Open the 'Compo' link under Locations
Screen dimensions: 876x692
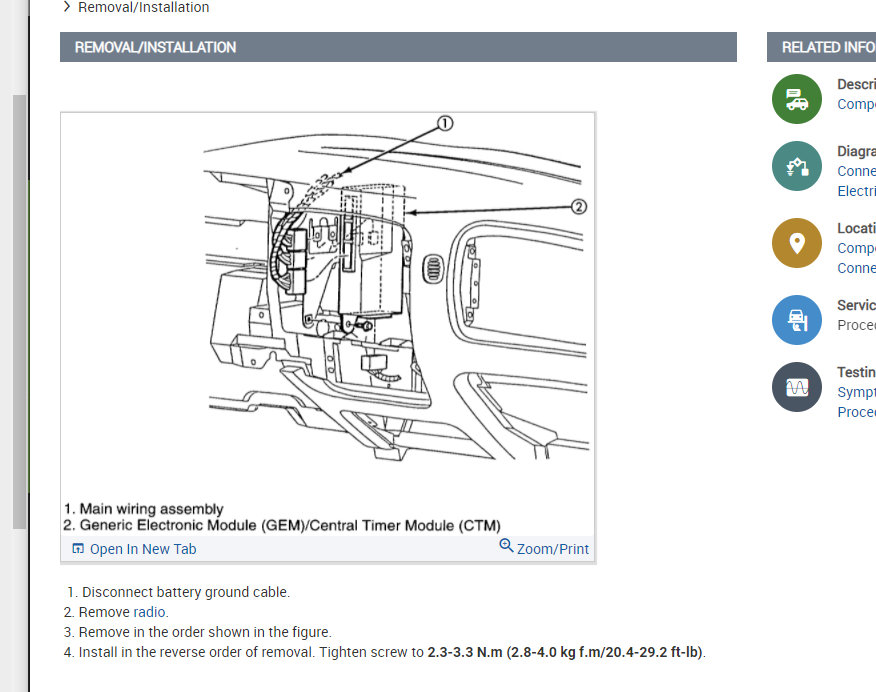click(x=856, y=248)
